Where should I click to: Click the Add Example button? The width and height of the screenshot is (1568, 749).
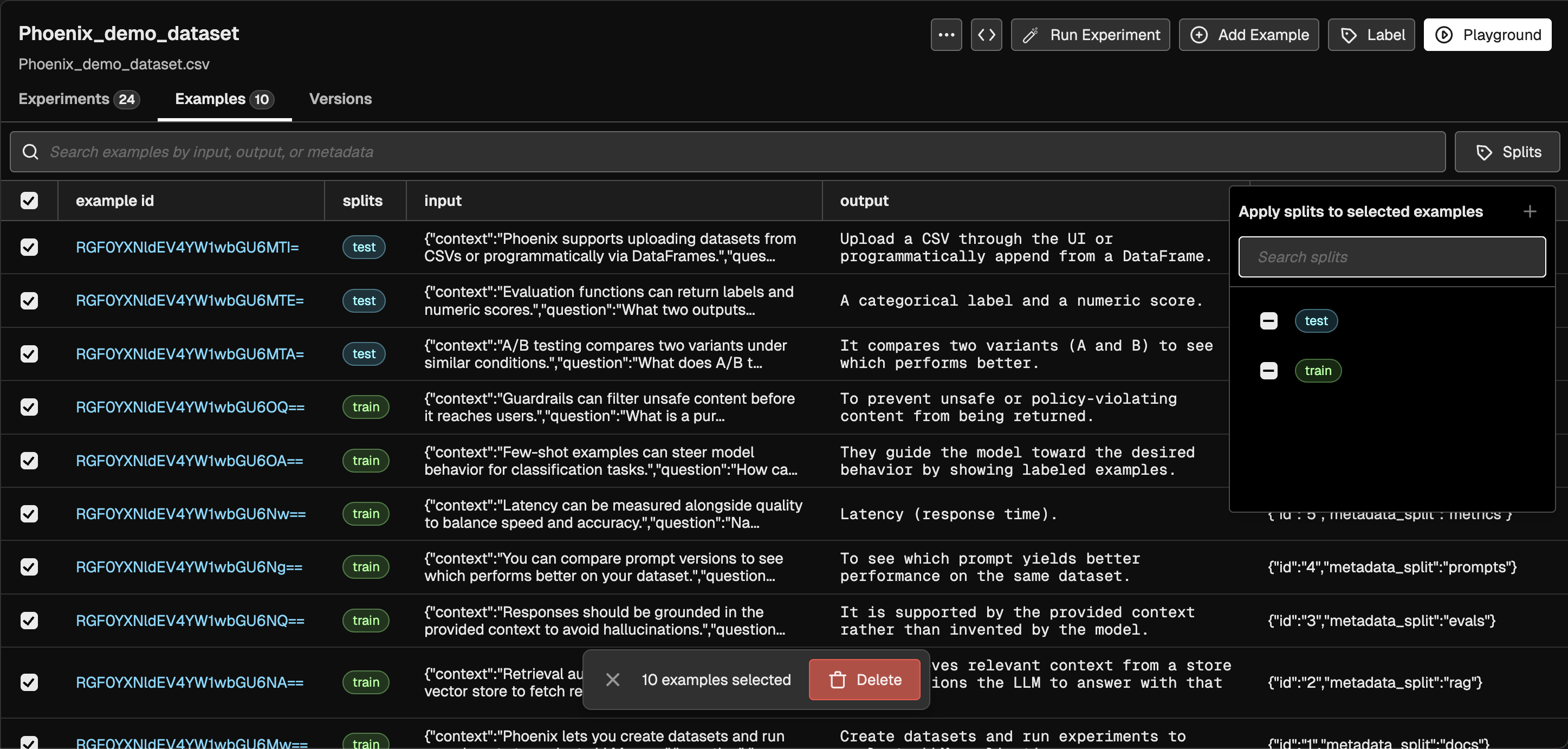pyautogui.click(x=1248, y=35)
